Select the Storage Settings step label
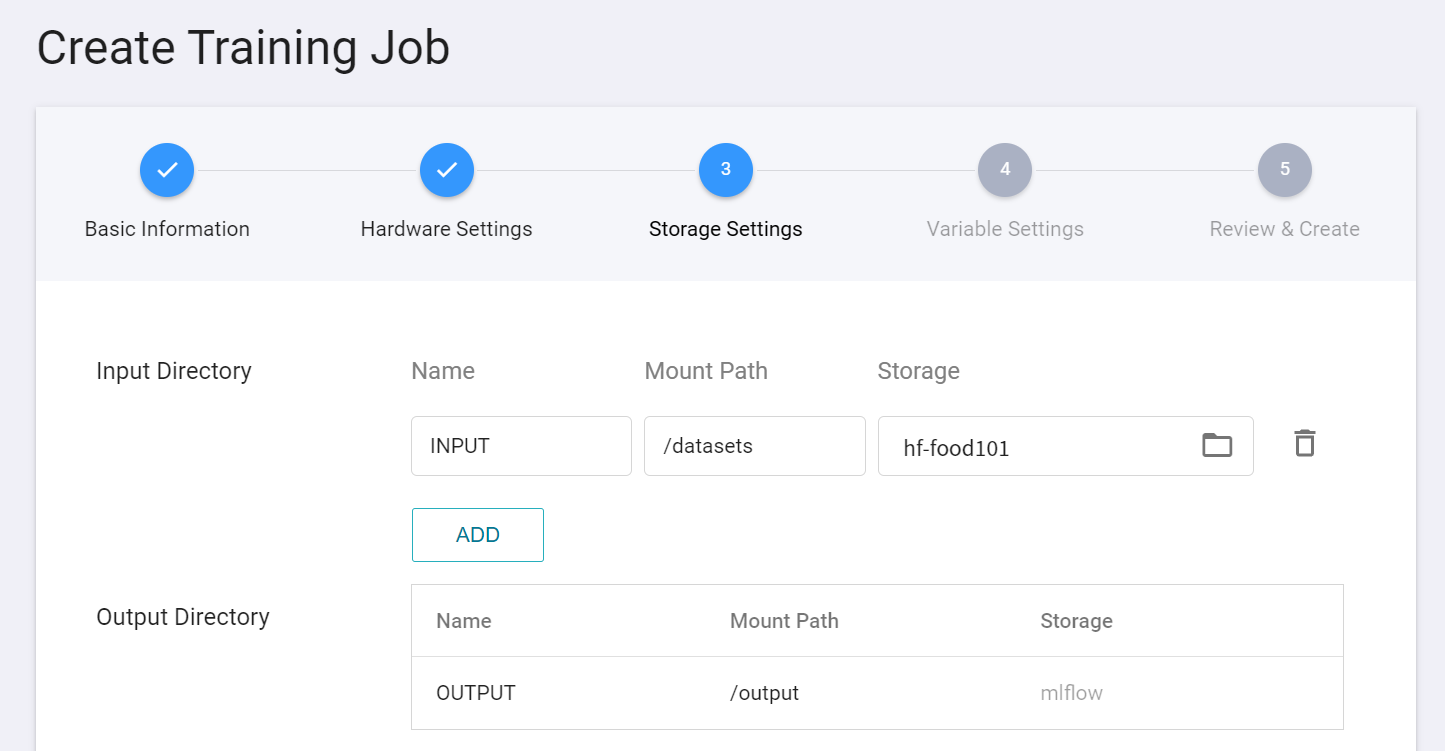 (x=725, y=229)
